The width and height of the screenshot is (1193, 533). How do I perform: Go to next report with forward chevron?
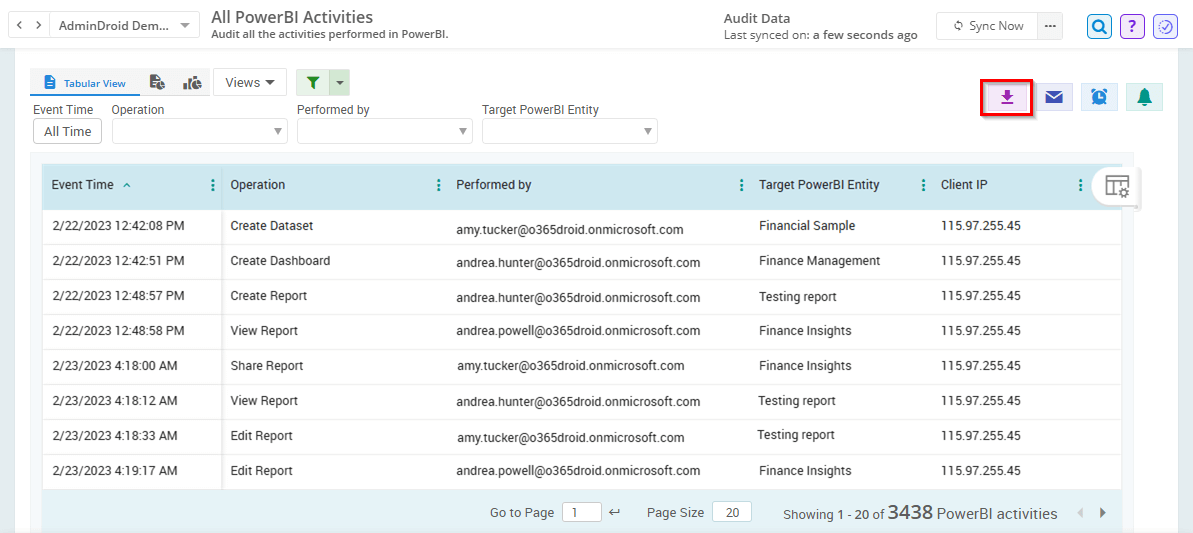click(x=38, y=25)
